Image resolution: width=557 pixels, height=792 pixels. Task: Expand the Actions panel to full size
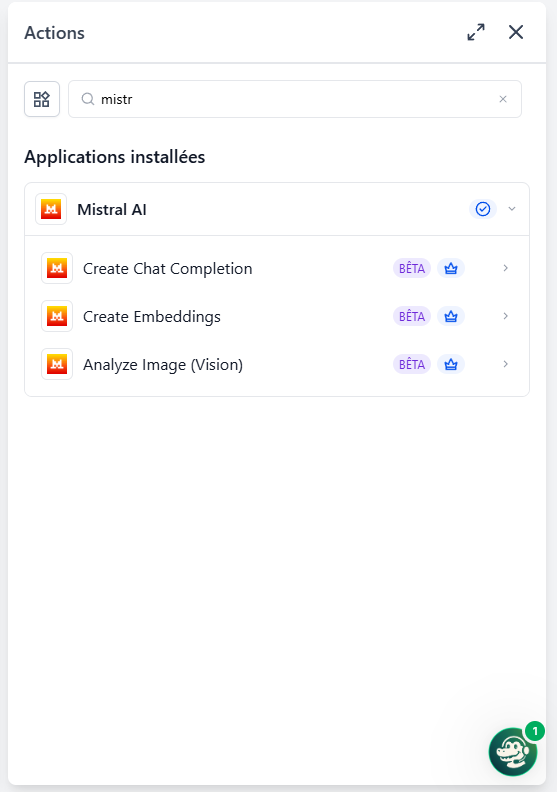click(476, 32)
